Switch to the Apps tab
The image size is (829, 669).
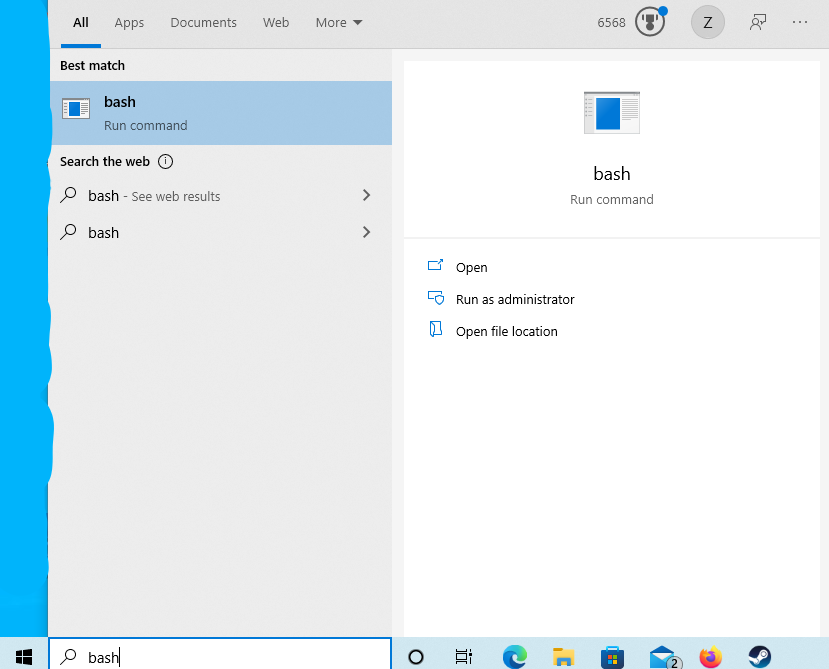(129, 22)
